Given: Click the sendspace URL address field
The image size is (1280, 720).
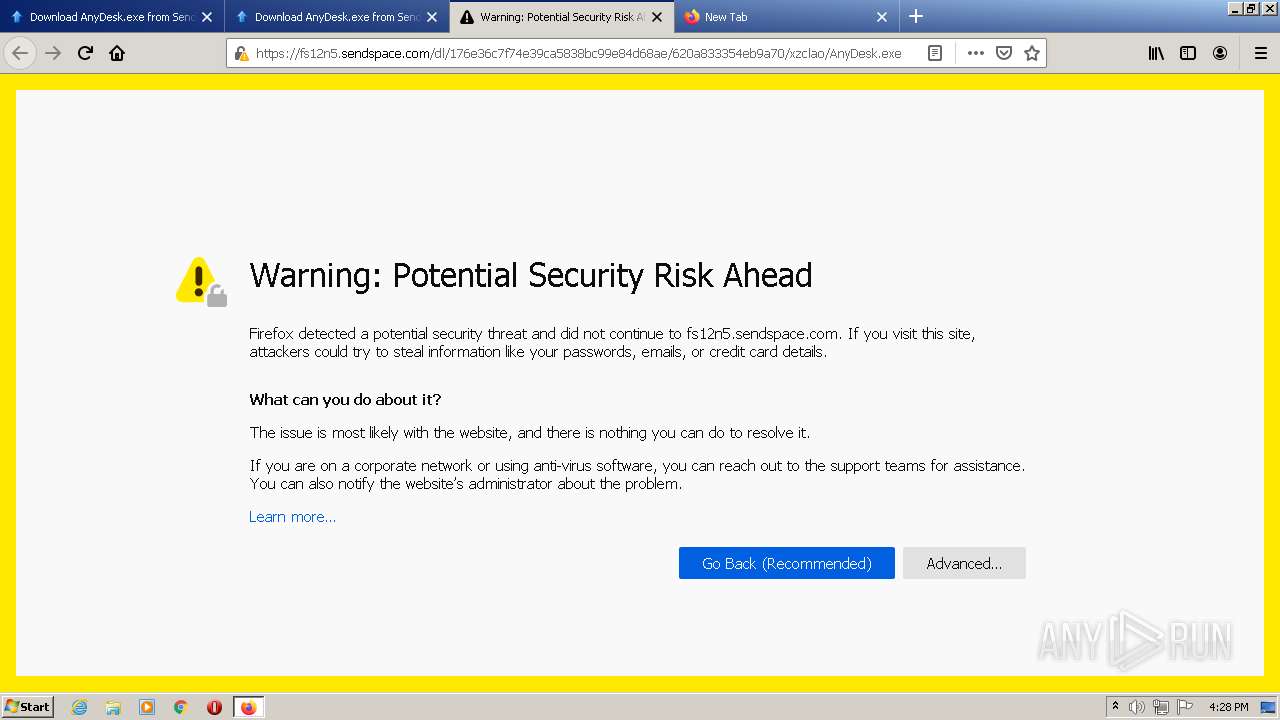Looking at the screenshot, I should 578,53.
